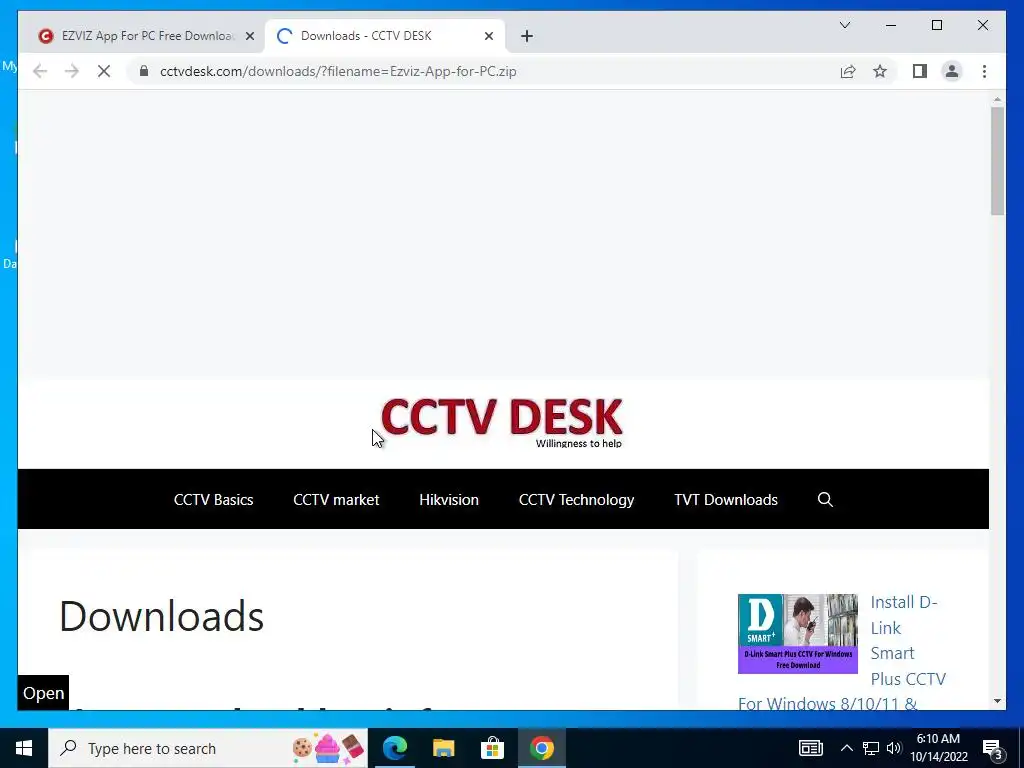Open Chrome three-dot menu
1024x768 pixels.
[x=984, y=71]
